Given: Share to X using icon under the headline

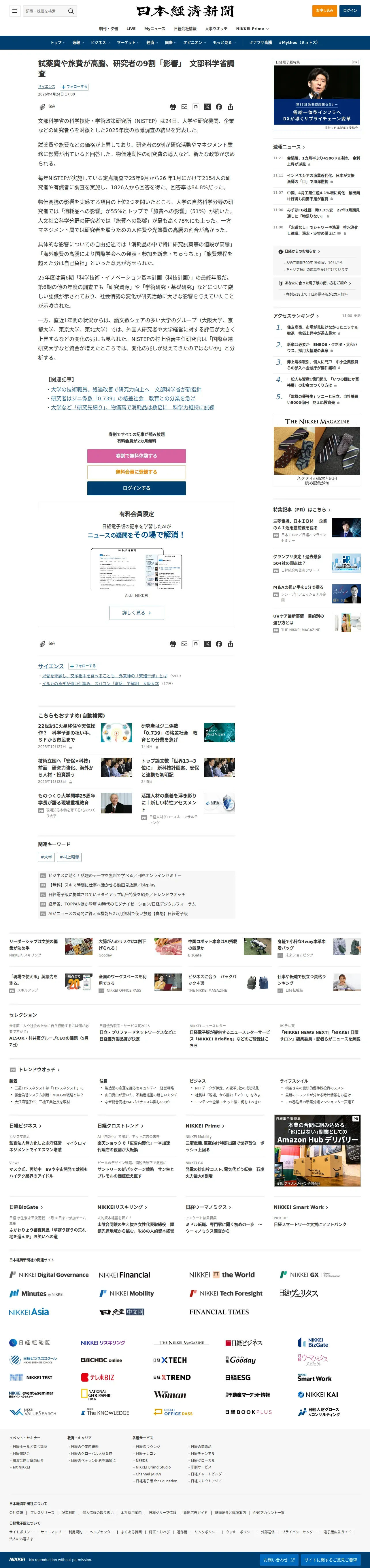Looking at the screenshot, I should [x=207, y=106].
